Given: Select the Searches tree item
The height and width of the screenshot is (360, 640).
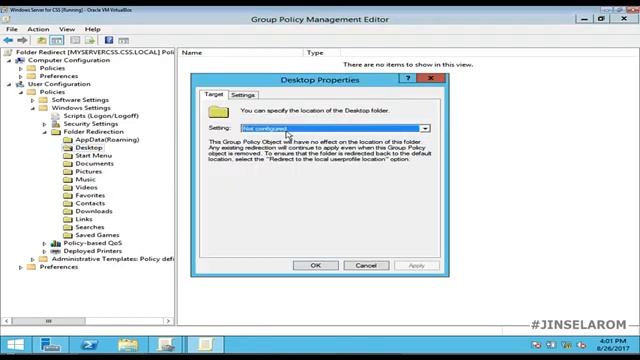Looking at the screenshot, I should [x=89, y=227].
